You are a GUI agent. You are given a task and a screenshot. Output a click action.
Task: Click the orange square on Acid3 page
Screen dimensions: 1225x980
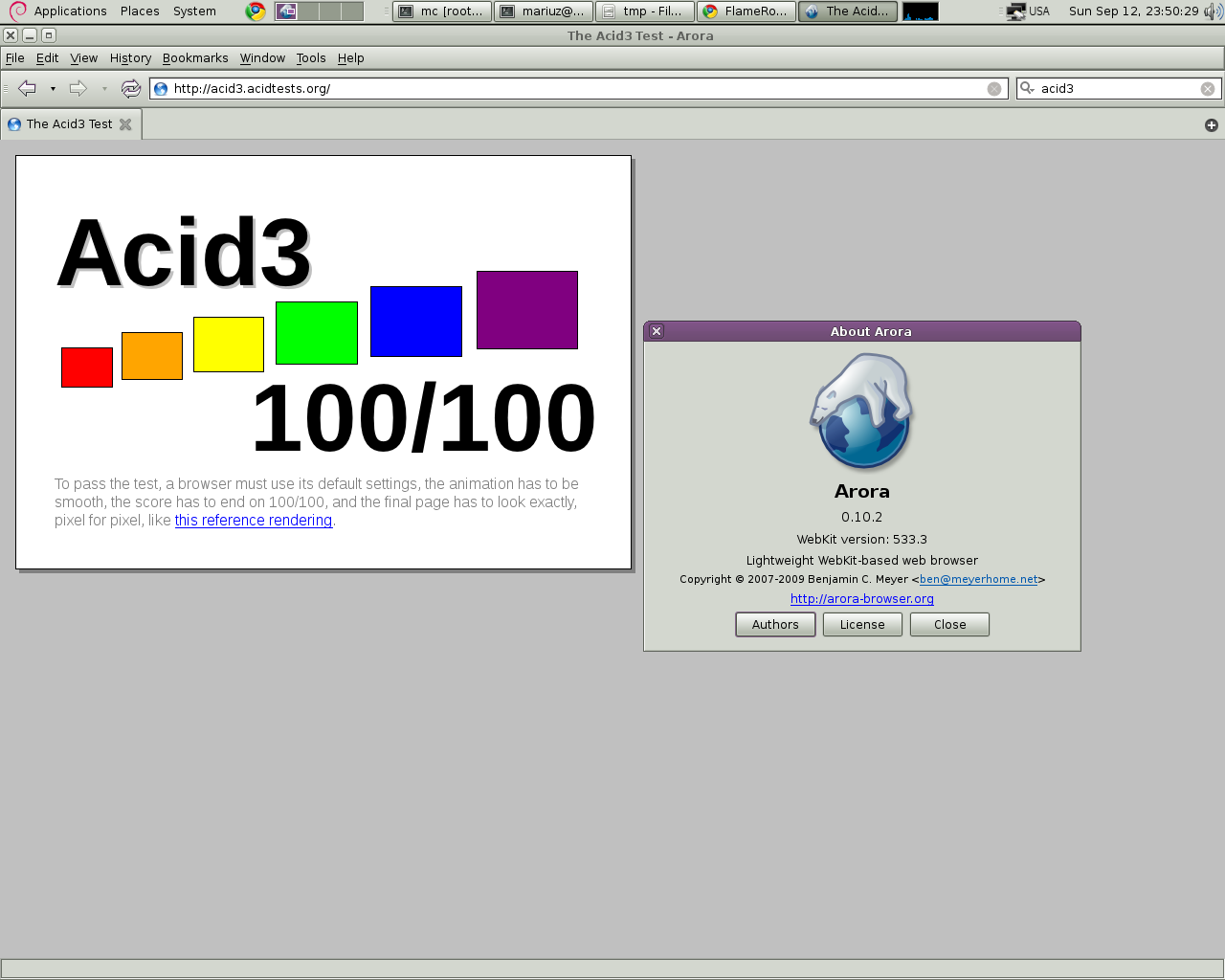point(152,356)
